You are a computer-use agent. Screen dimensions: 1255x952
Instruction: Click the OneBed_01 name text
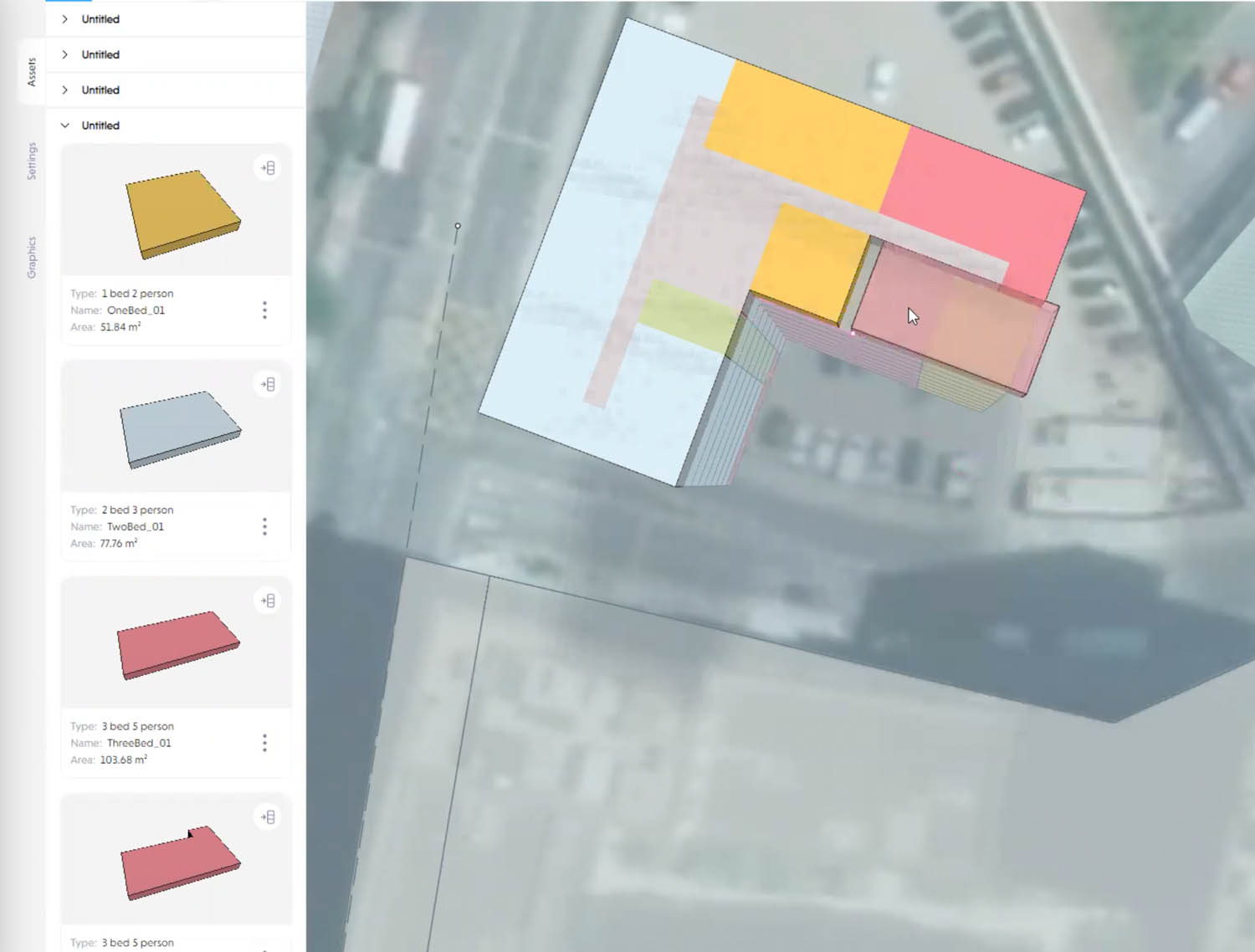point(136,310)
